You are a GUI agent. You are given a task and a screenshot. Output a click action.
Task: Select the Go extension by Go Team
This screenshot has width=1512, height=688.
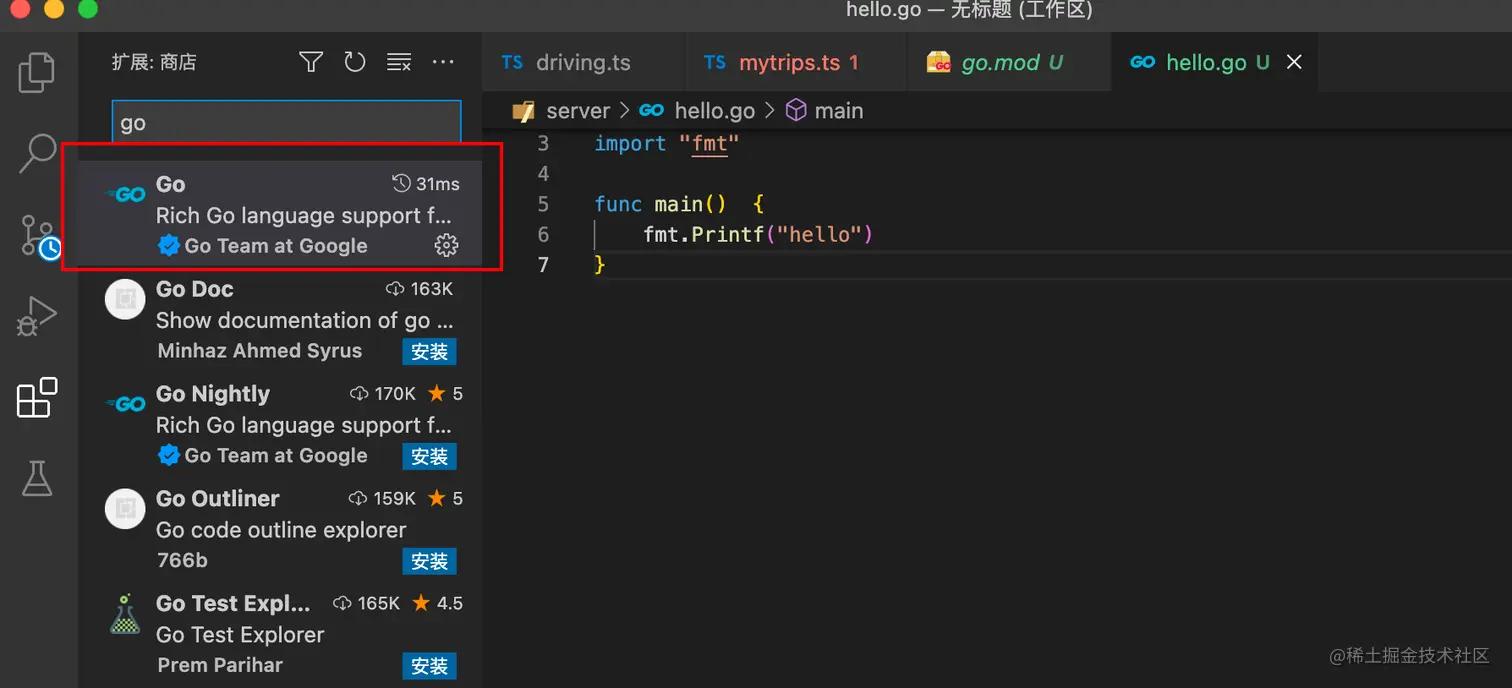[x=280, y=214]
